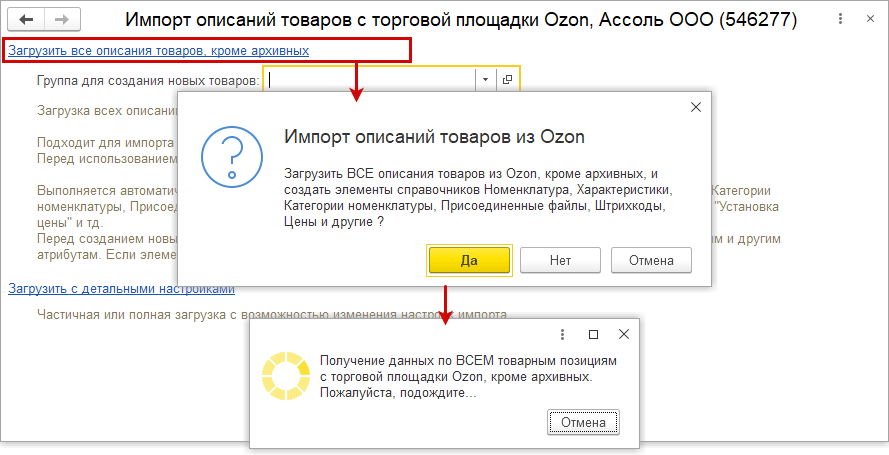The image size is (889, 455).
Task: Open the main window's three-dot menu
Action: click(x=840, y=19)
